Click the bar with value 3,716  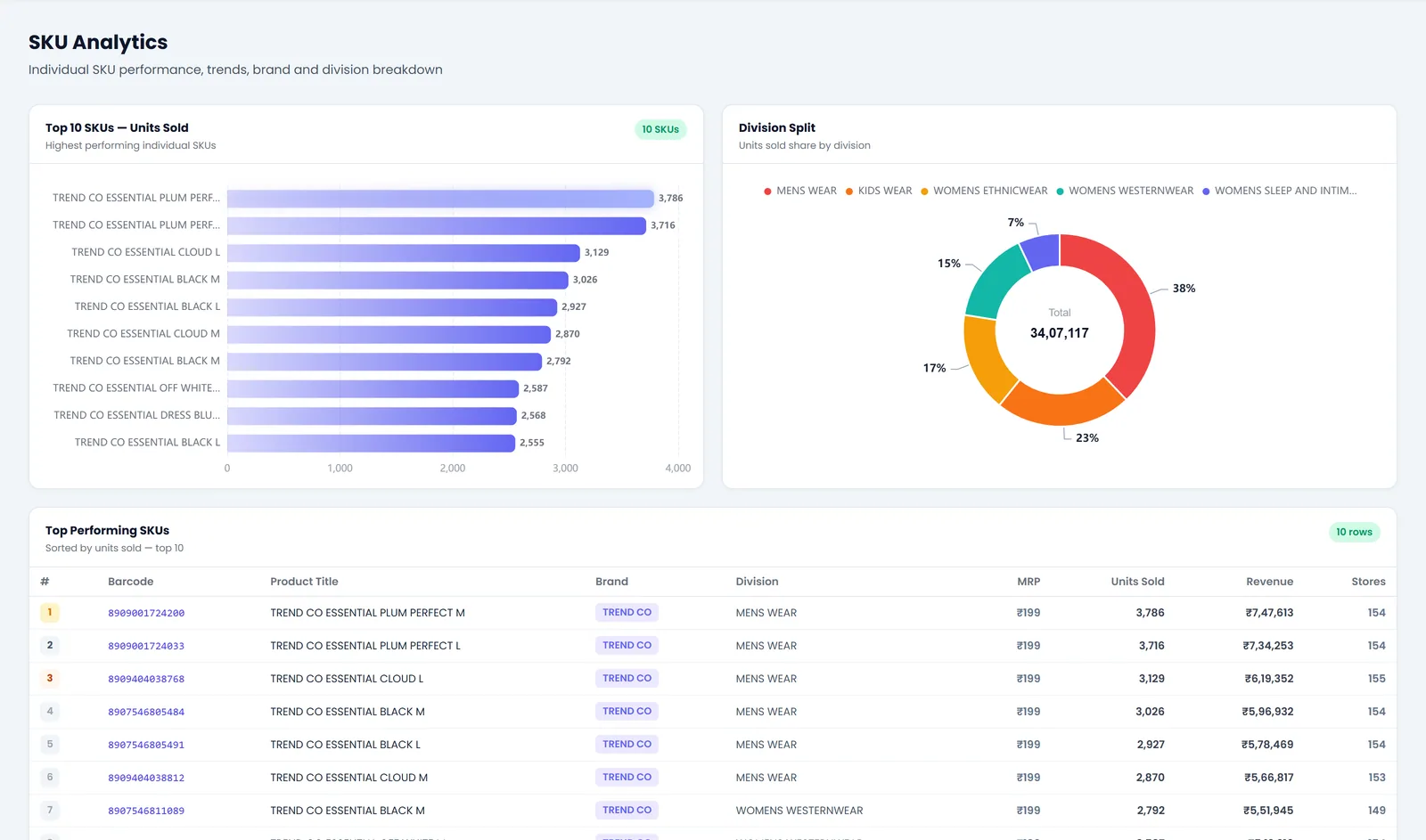pyautogui.click(x=437, y=225)
